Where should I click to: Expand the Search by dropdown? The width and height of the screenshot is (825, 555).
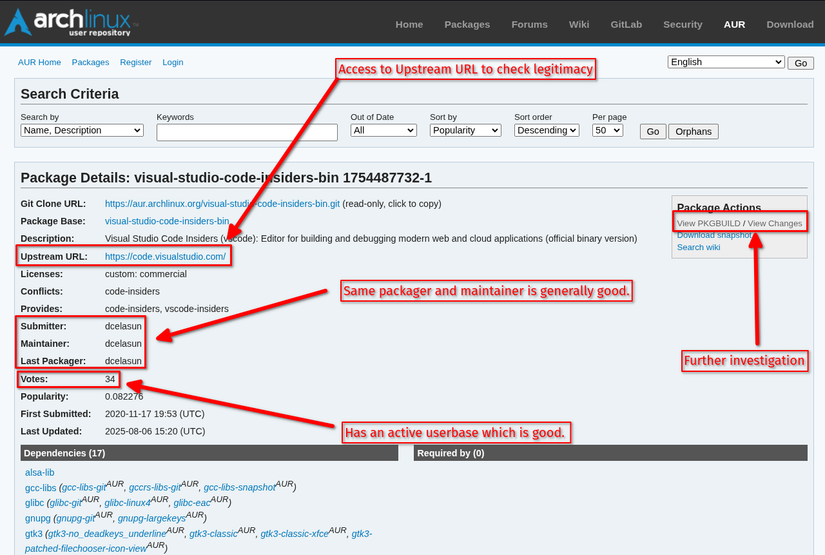tap(82, 130)
